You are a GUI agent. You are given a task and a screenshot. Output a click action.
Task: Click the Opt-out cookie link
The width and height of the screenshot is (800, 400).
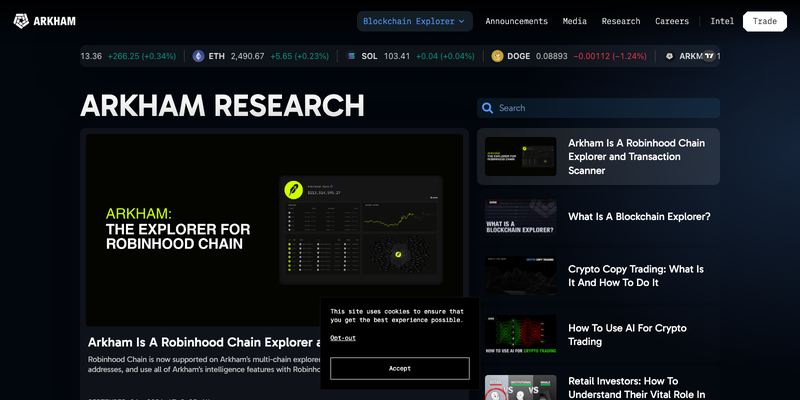(x=343, y=338)
